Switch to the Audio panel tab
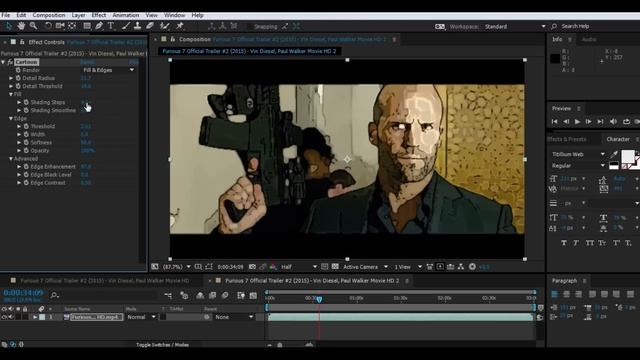 point(589,40)
